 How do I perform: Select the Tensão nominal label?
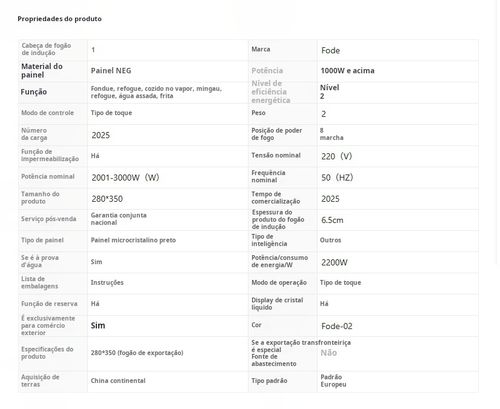pos(276,155)
